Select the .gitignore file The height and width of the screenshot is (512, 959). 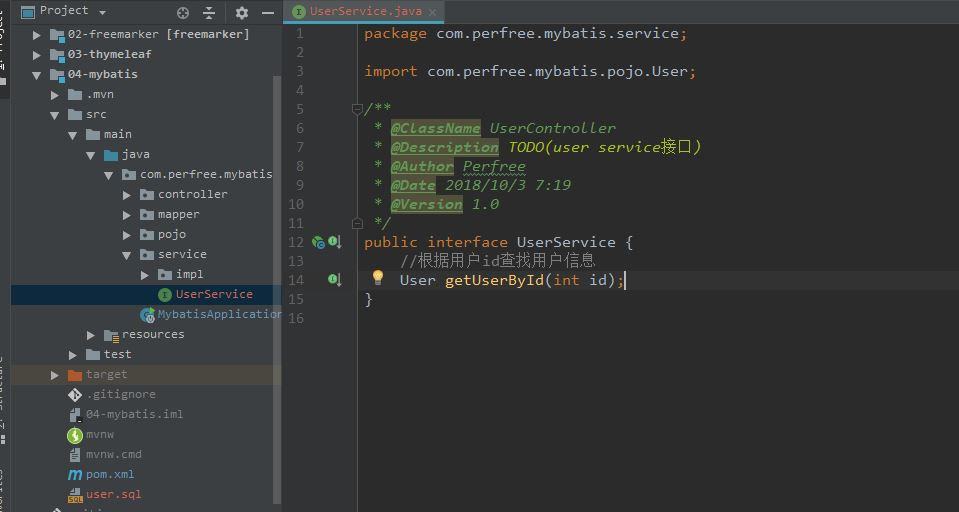120,395
